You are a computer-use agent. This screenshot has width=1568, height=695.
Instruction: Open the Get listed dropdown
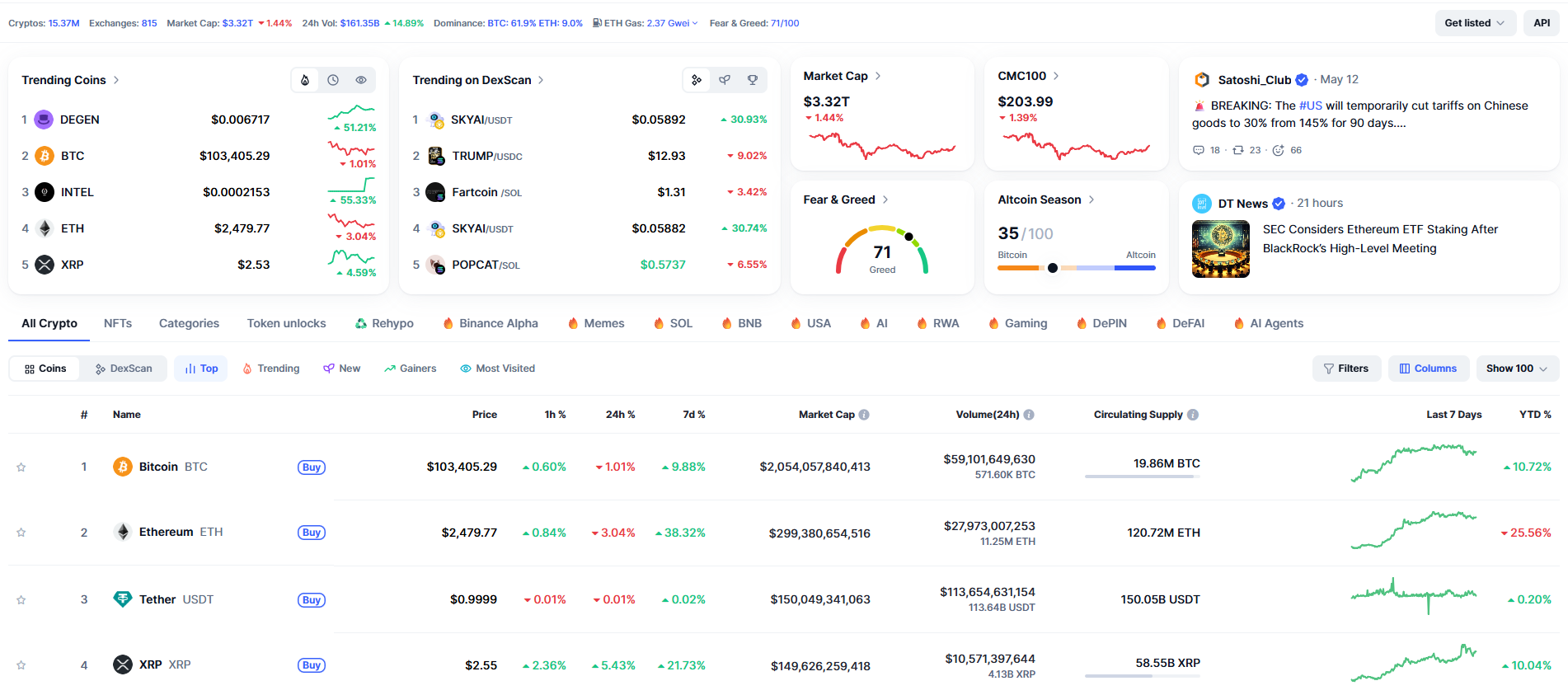click(x=1475, y=23)
